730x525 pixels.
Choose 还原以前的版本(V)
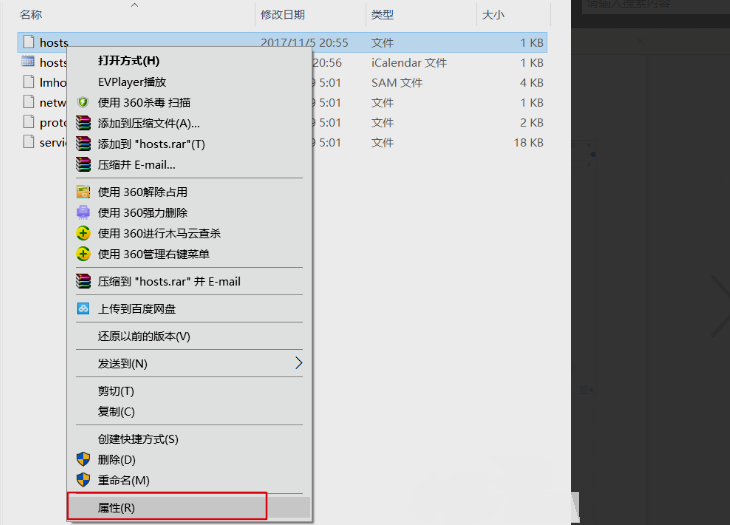(189, 336)
